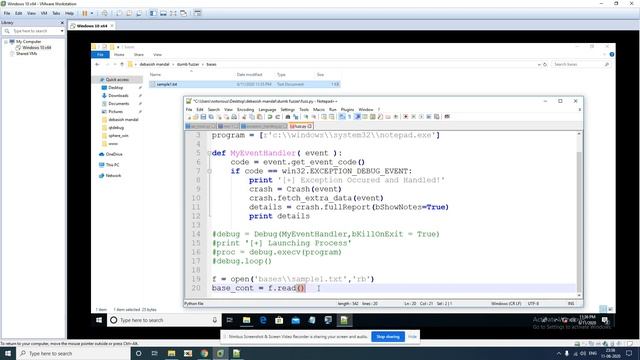
Task: Open the VMware Help menu
Action: pyautogui.click(x=69, y=13)
